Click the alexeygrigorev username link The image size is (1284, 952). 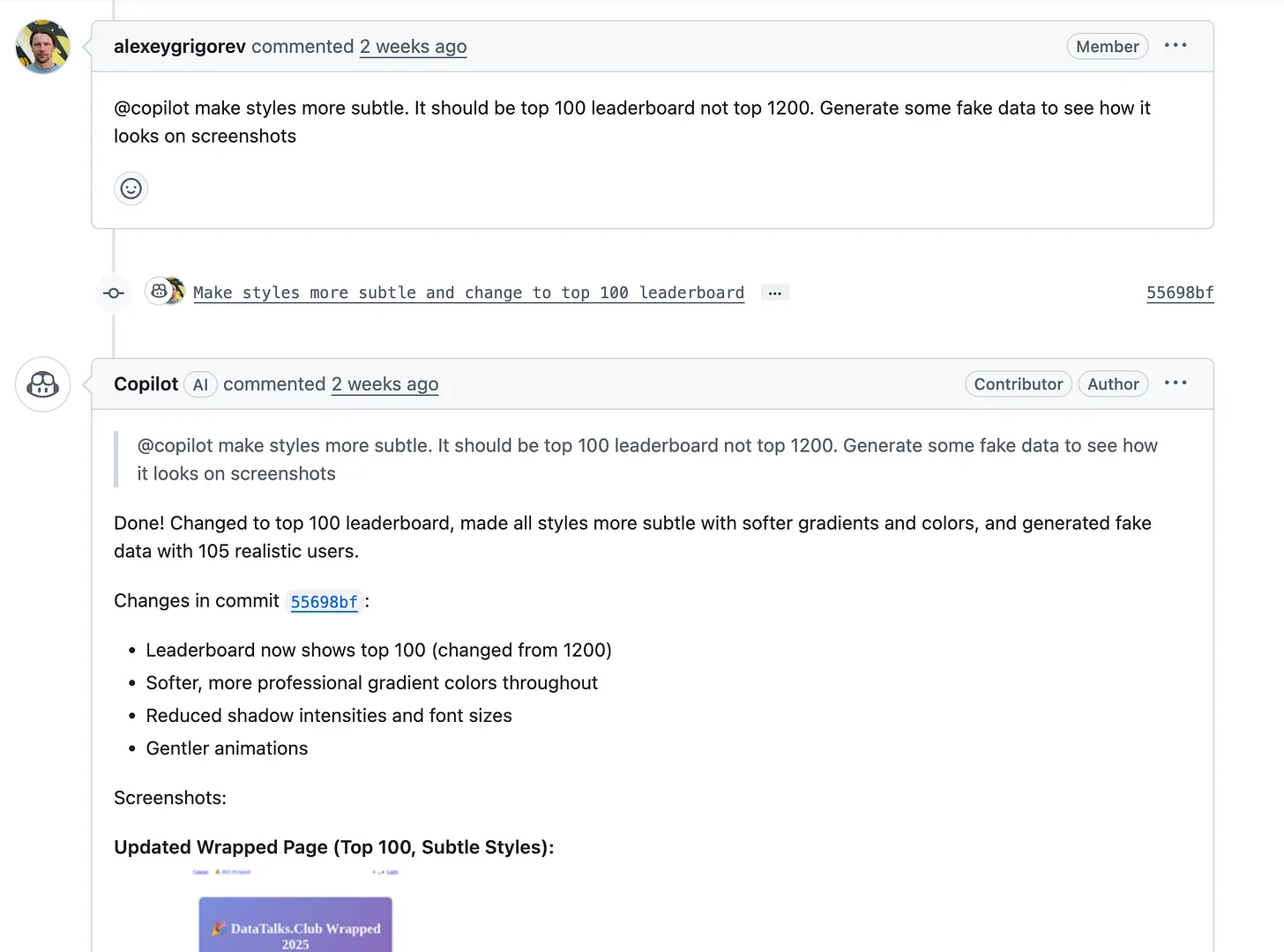click(179, 46)
